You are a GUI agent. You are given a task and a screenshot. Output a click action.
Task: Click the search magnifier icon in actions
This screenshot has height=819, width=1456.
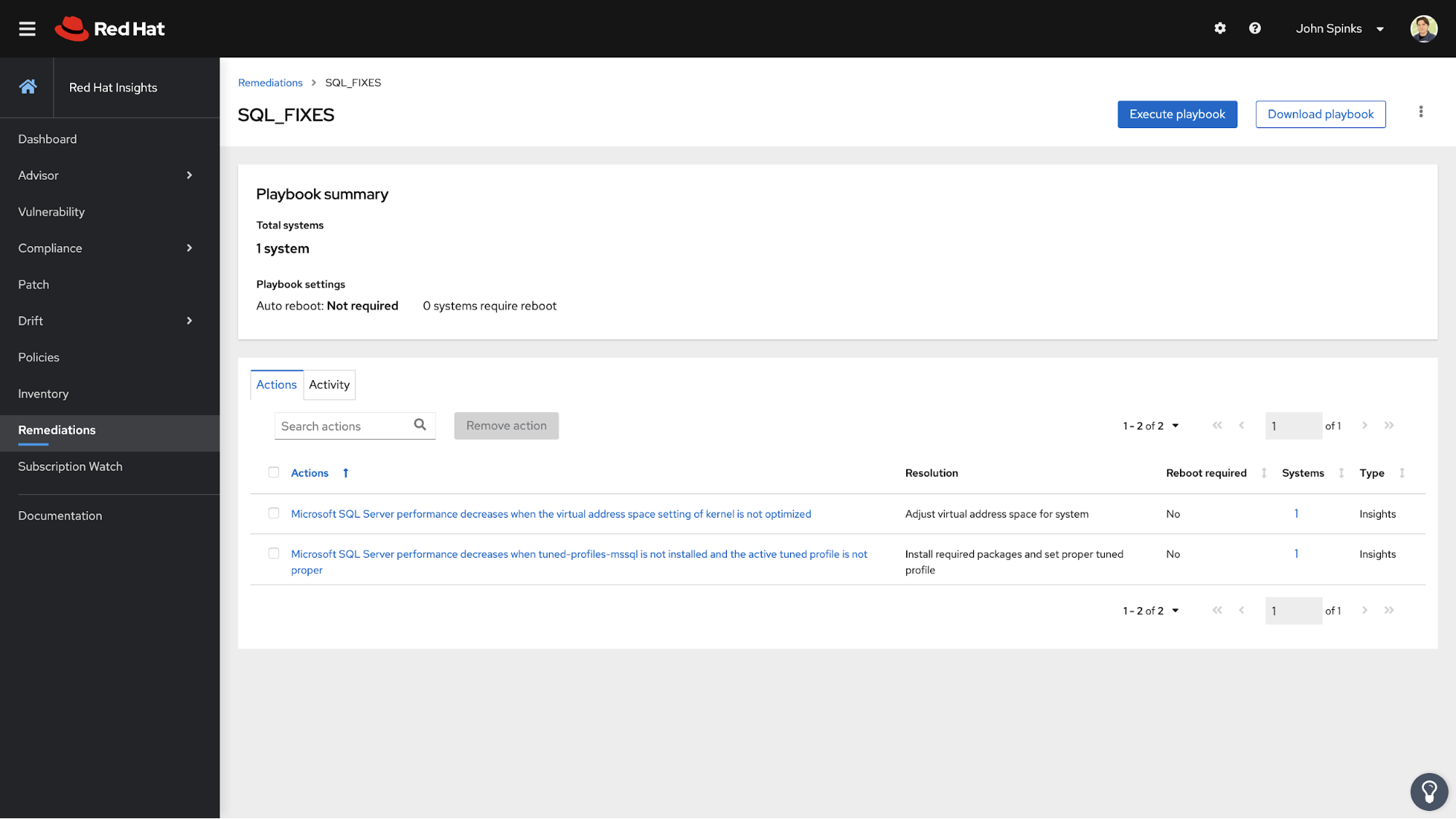(420, 424)
